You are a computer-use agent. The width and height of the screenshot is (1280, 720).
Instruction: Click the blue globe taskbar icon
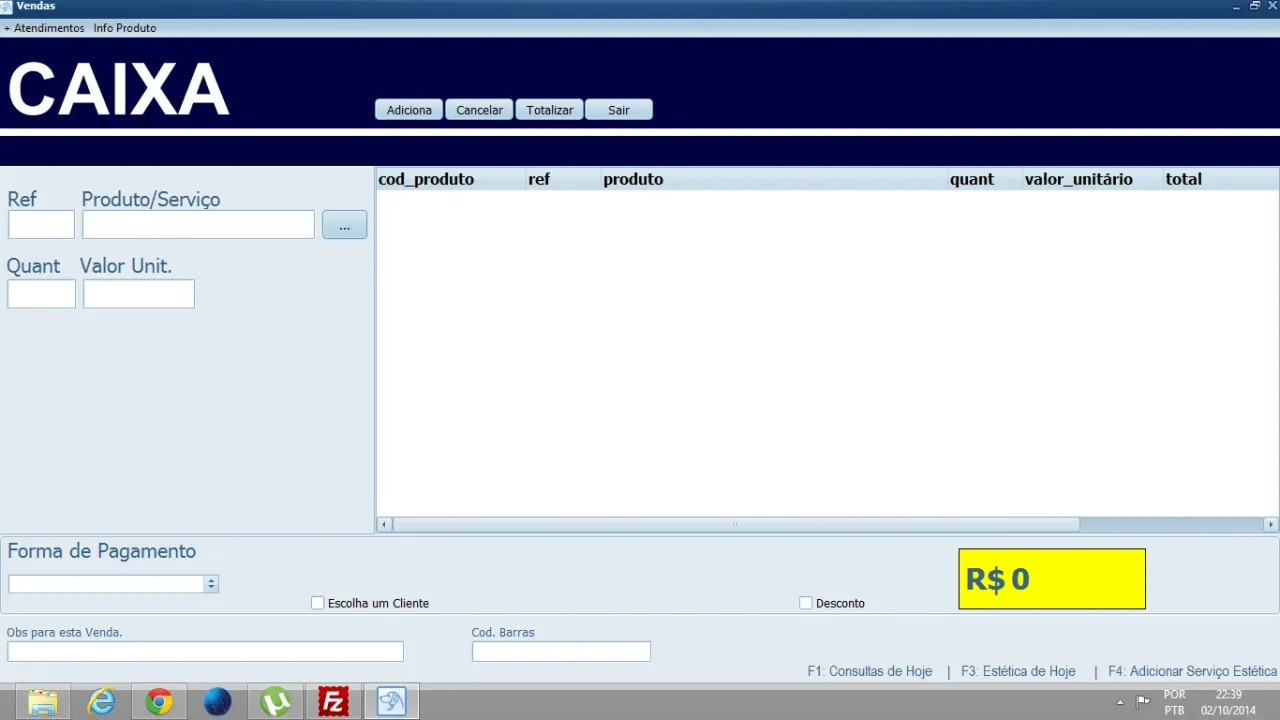point(217,702)
